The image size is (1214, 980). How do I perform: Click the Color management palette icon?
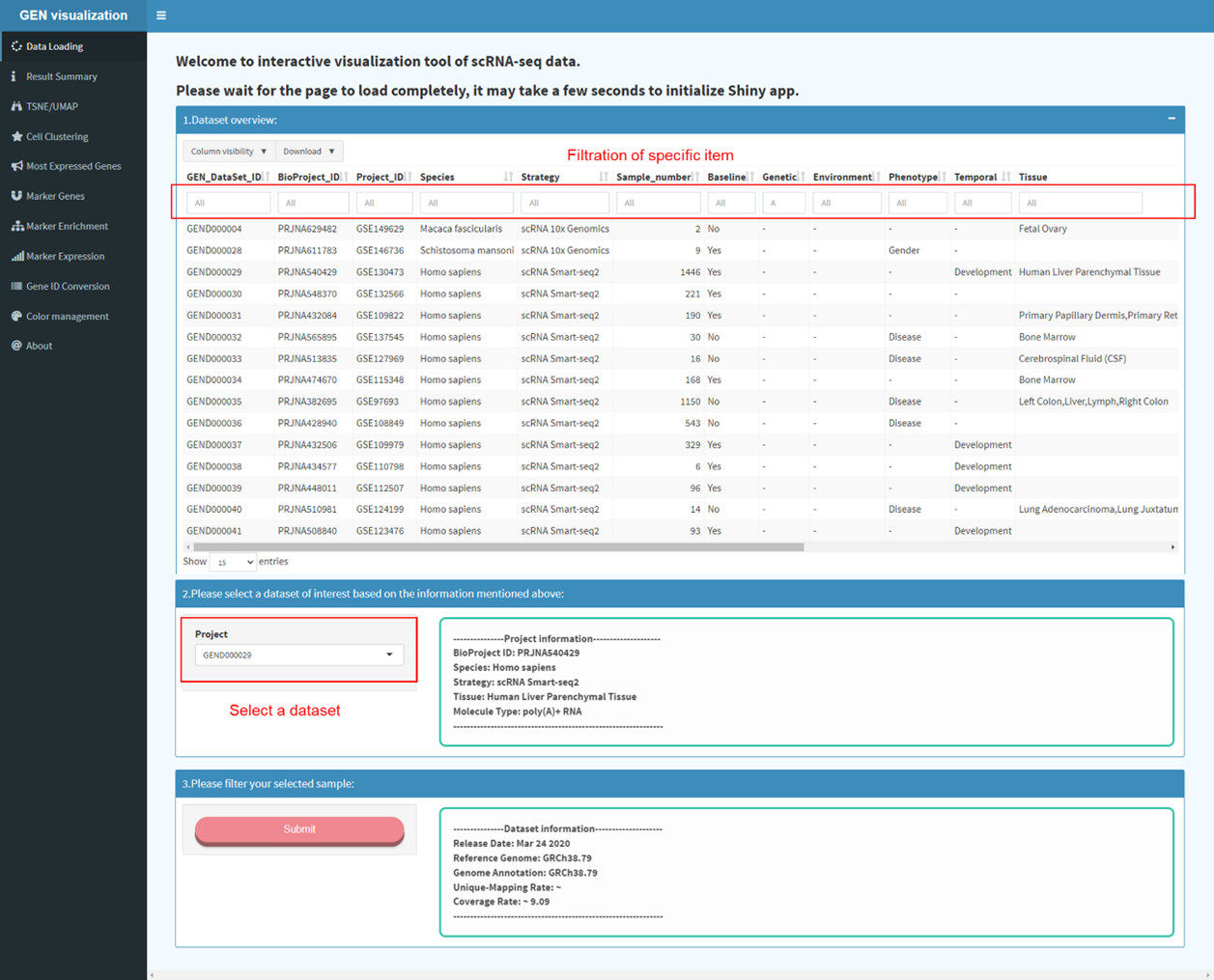(16, 316)
